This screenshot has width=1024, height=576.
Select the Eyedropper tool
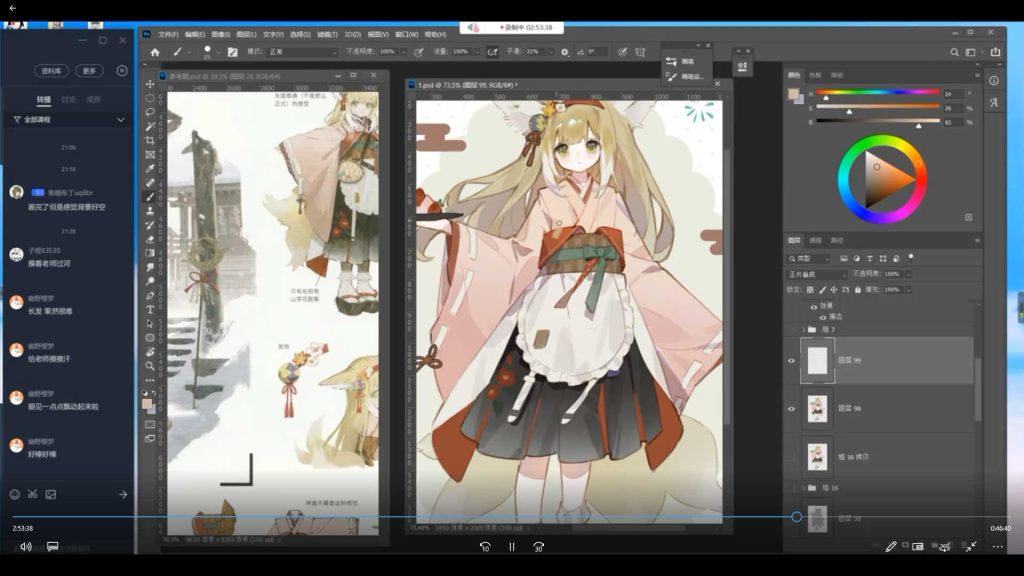150,168
